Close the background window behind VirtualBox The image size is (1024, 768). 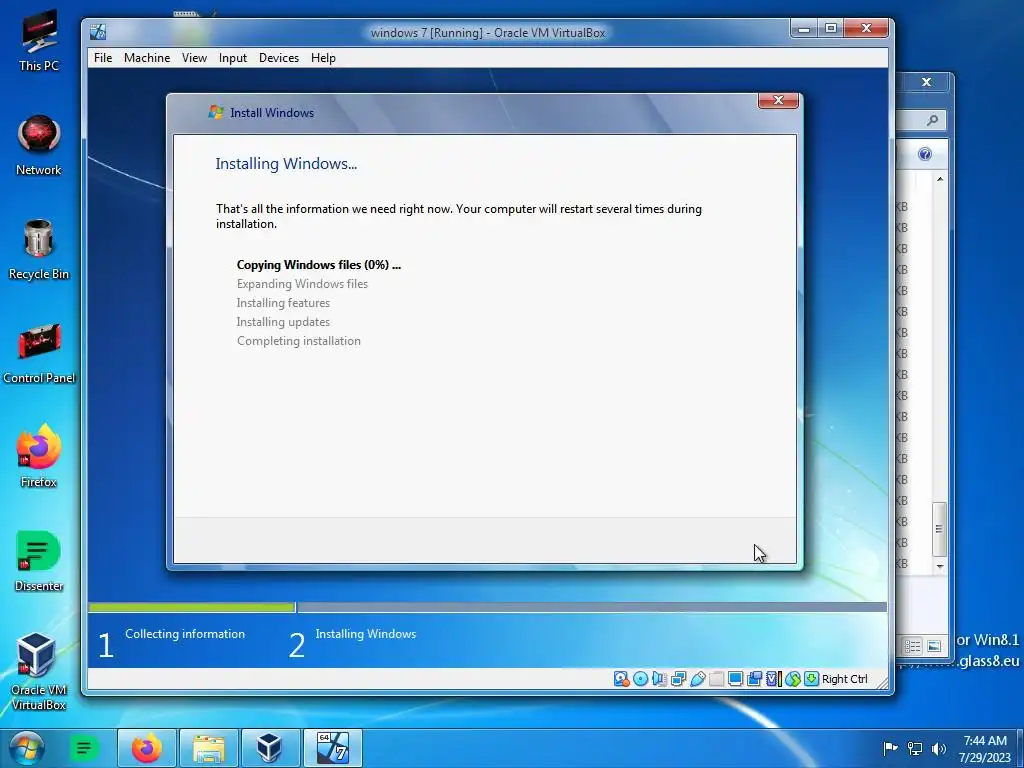pyautogui.click(x=926, y=82)
